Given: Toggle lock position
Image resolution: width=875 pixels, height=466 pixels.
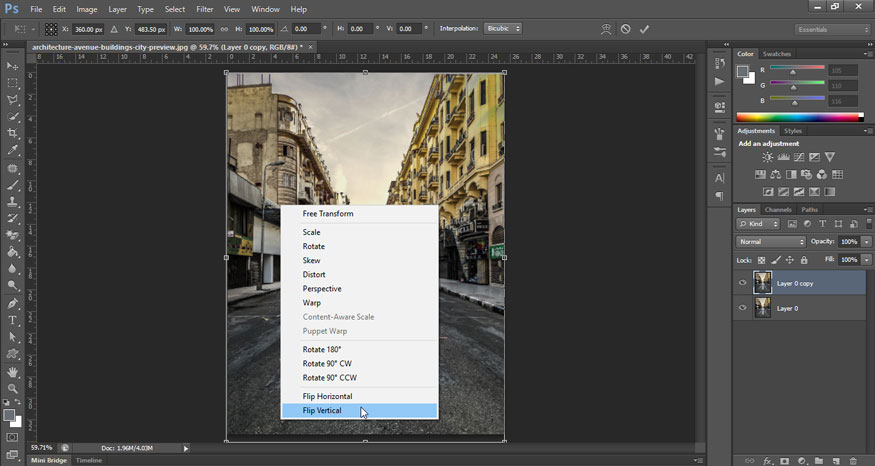Looking at the screenshot, I should 790,260.
